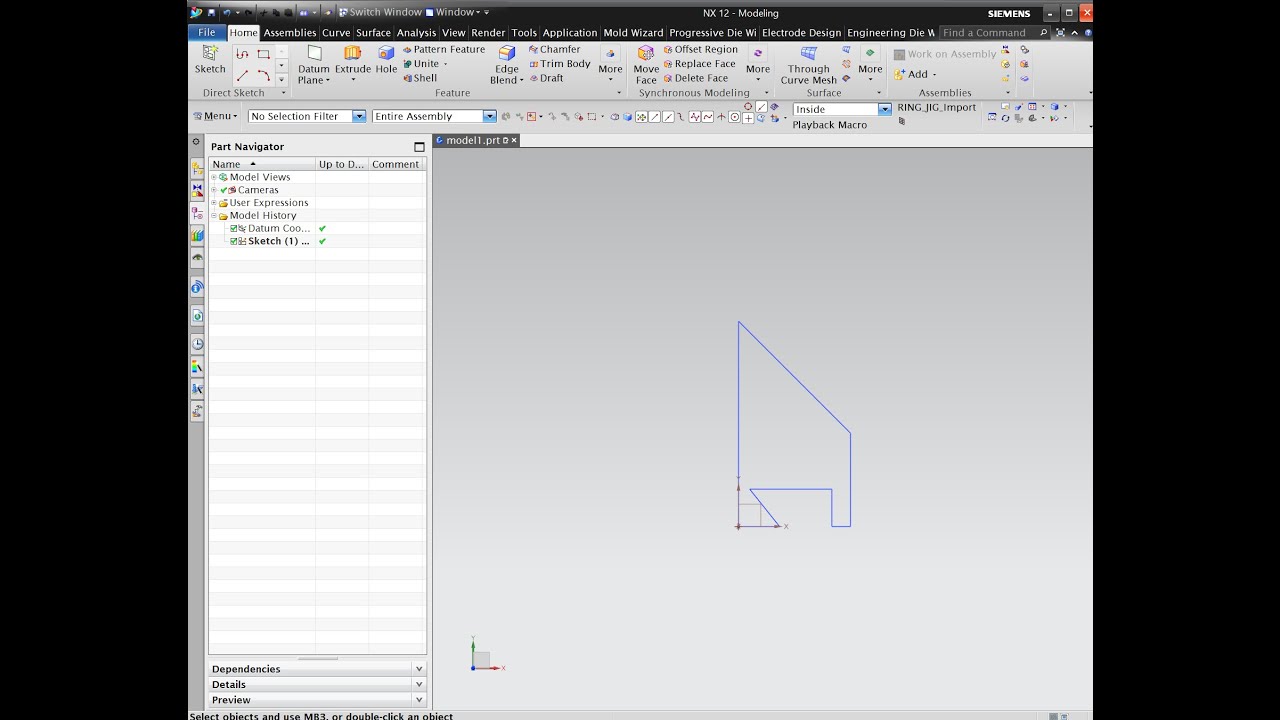Screen dimensions: 1280x720
Task: Click the Move Face tool
Action: (646, 64)
